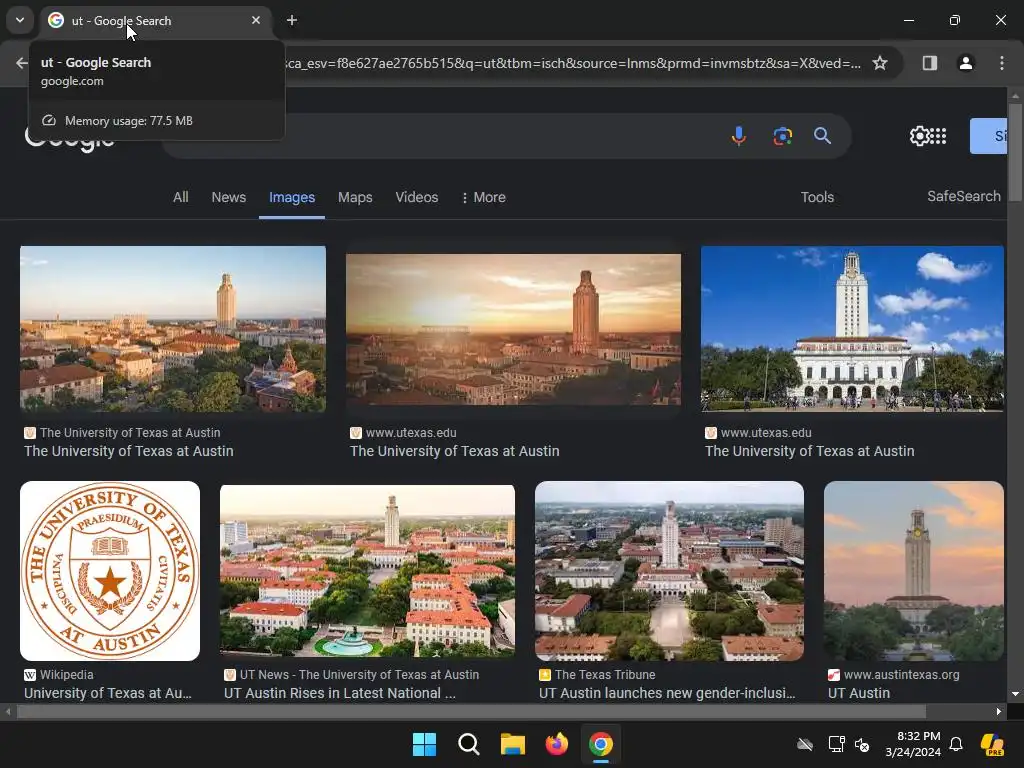Switch to the Videos tab
Image resolution: width=1024 pixels, height=768 pixels.
click(x=417, y=197)
